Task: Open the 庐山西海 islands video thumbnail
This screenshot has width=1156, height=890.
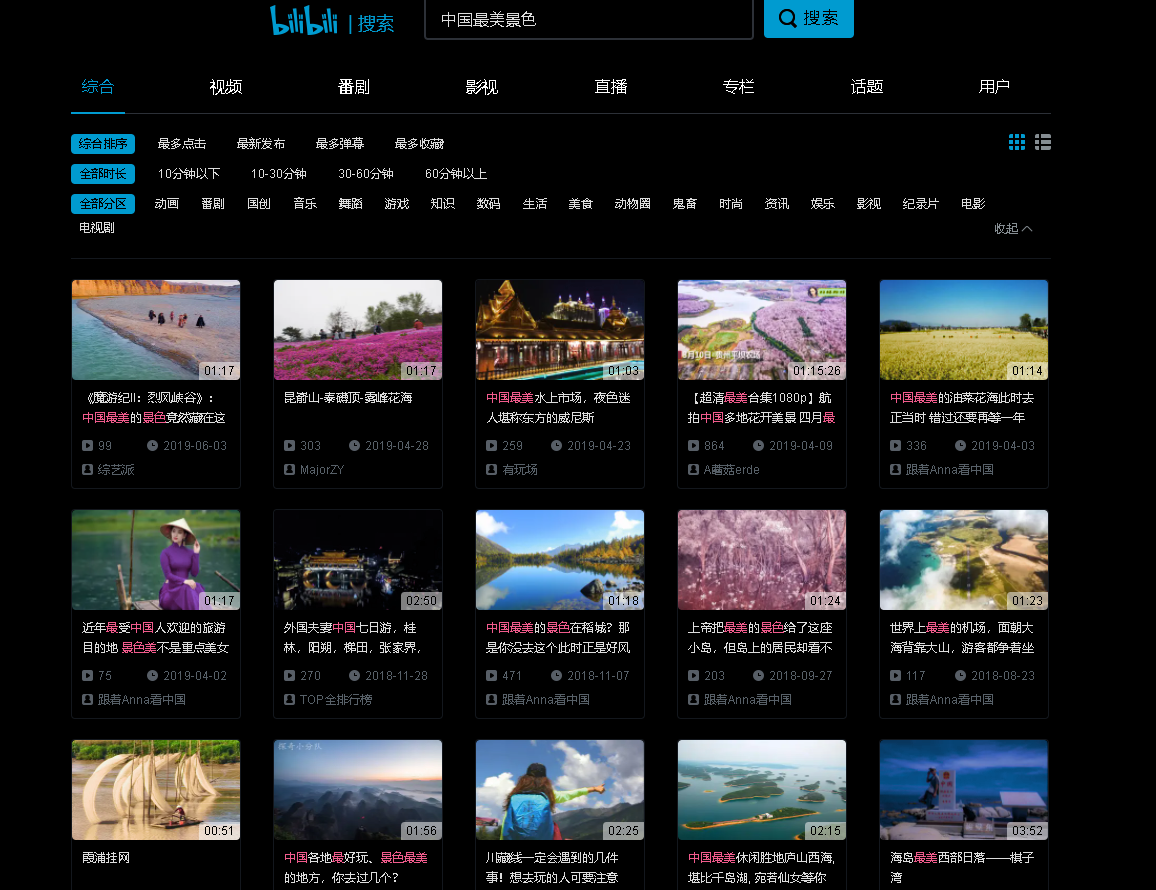Action: [762, 790]
